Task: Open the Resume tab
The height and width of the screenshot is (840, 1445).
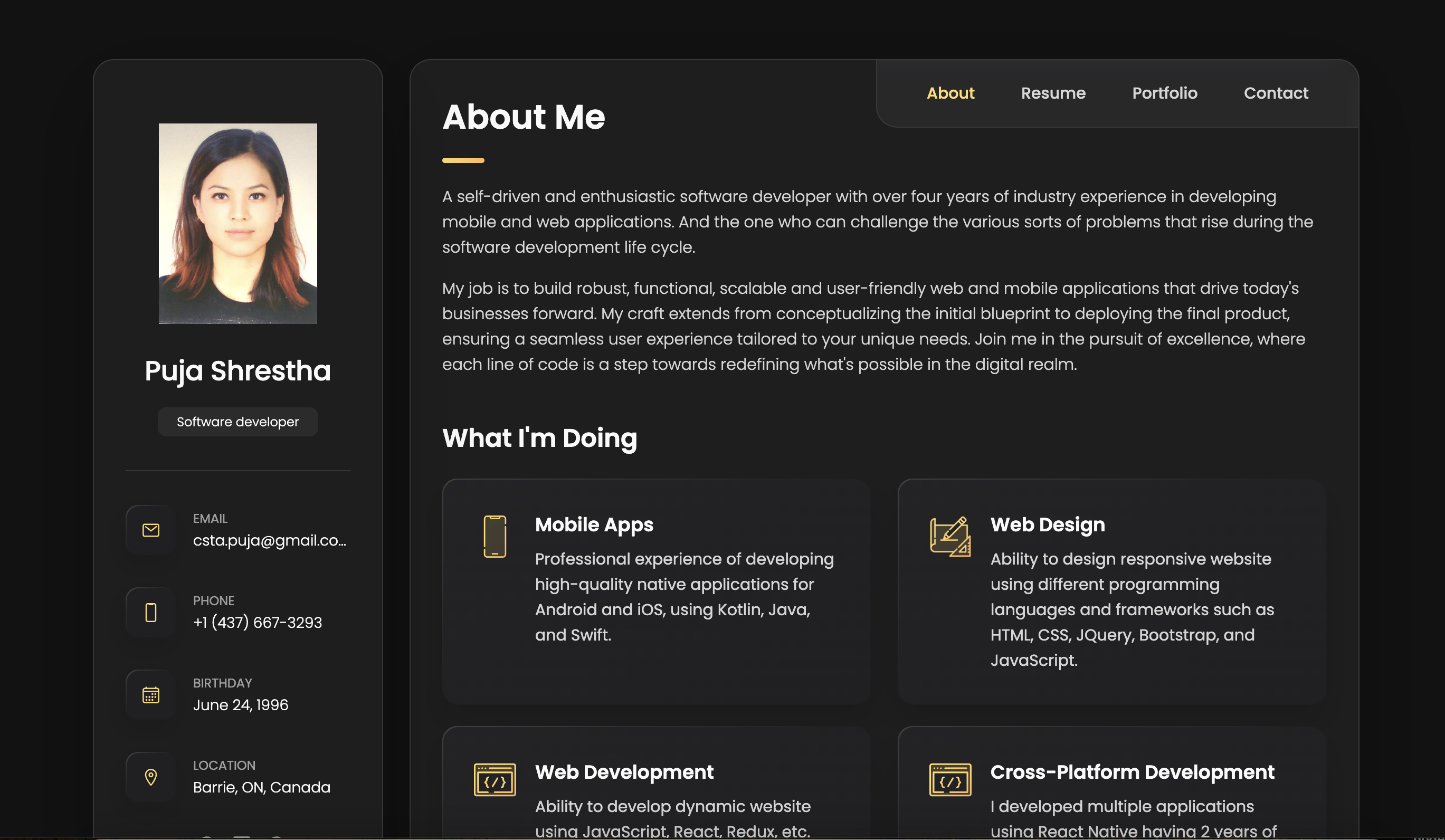Action: [x=1053, y=93]
